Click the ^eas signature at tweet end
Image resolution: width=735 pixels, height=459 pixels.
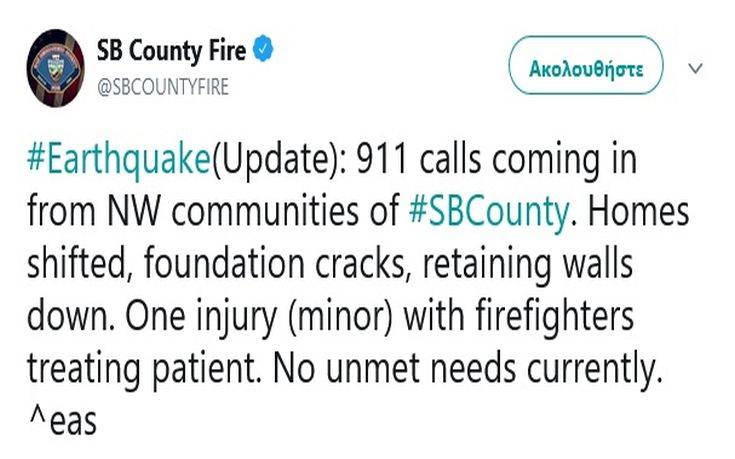pos(62,422)
